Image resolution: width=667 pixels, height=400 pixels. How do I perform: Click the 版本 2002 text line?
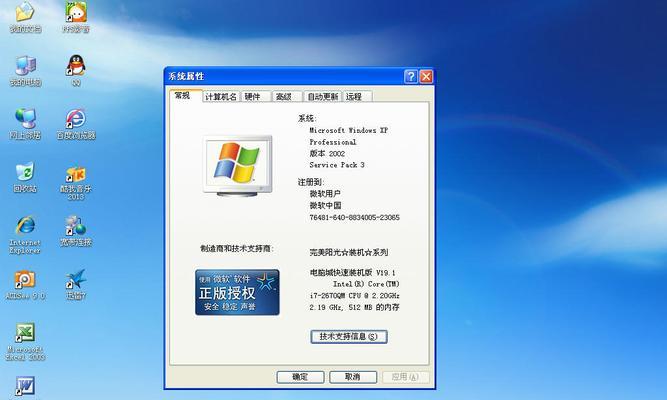tap(327, 154)
